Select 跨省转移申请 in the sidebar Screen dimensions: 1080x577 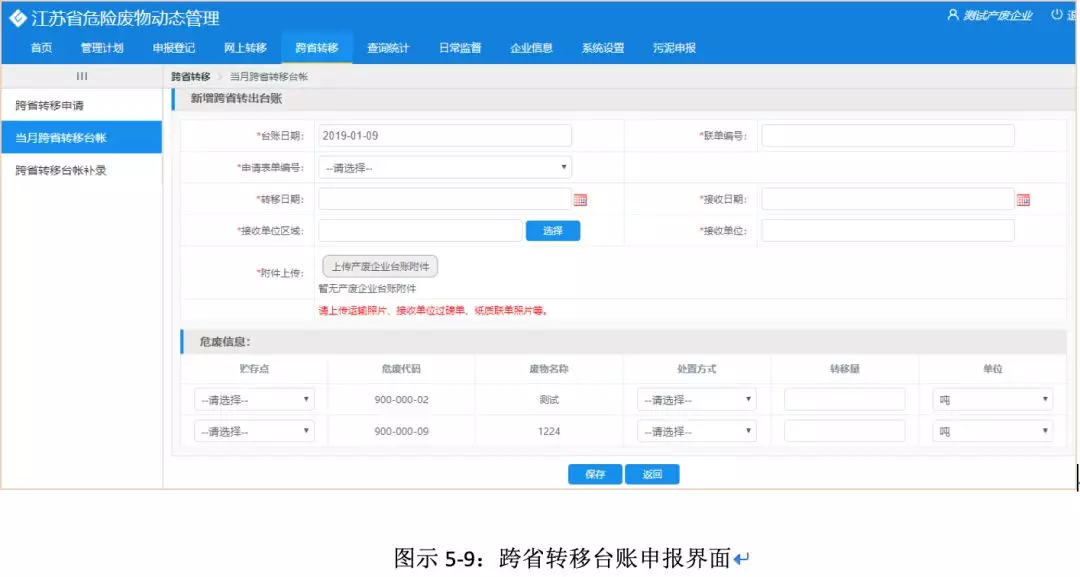click(x=49, y=105)
